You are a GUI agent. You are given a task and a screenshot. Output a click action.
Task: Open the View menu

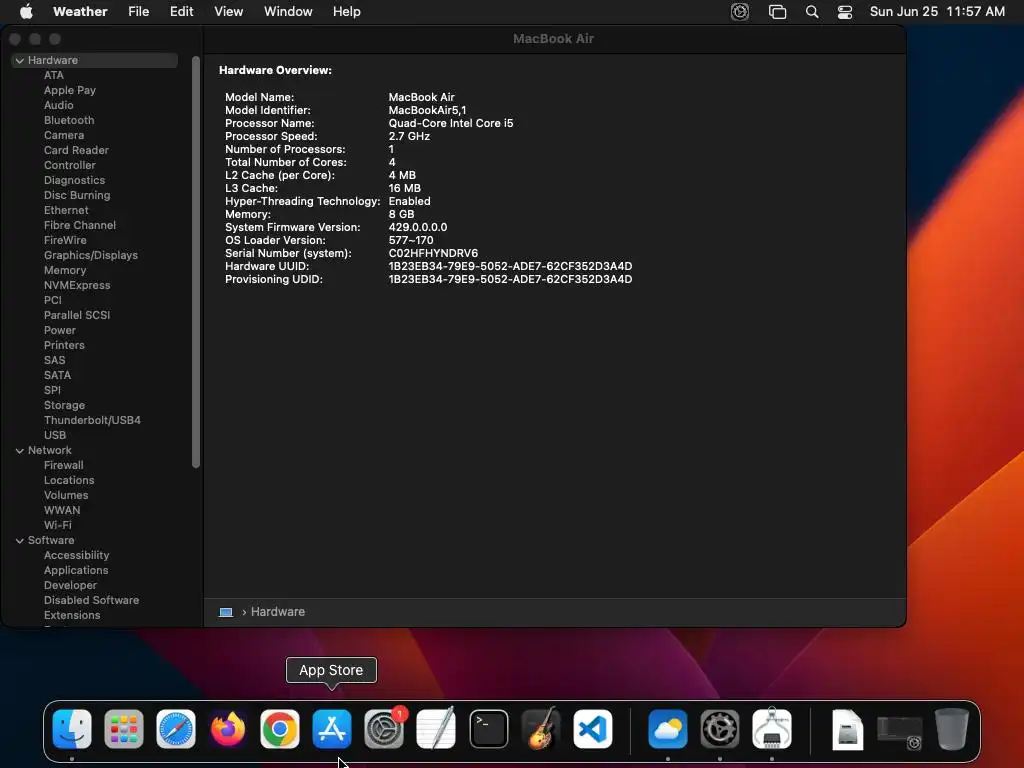(x=229, y=11)
